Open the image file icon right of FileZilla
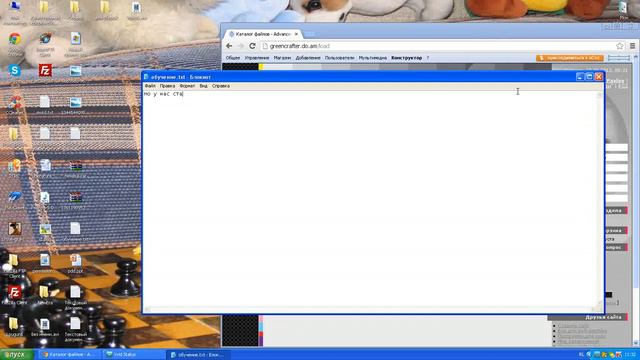This screenshot has height=360, width=640. [x=76, y=71]
